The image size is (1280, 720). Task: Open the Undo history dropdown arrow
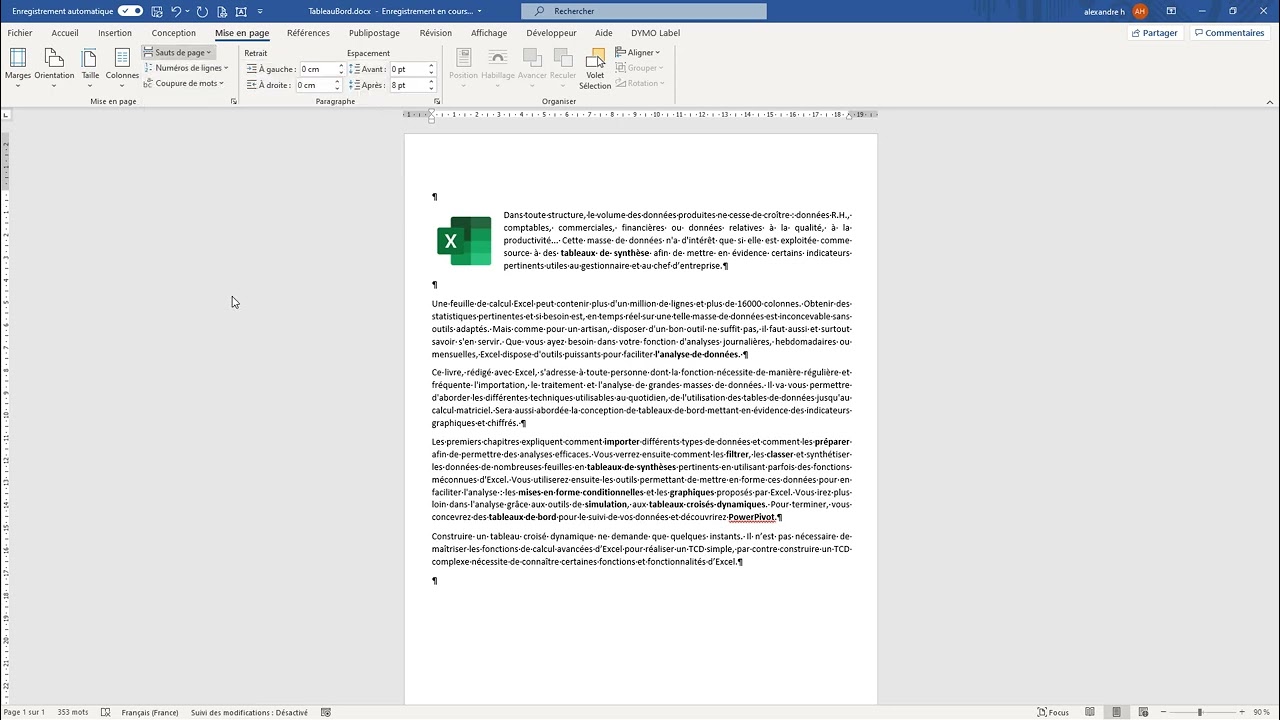tap(187, 11)
